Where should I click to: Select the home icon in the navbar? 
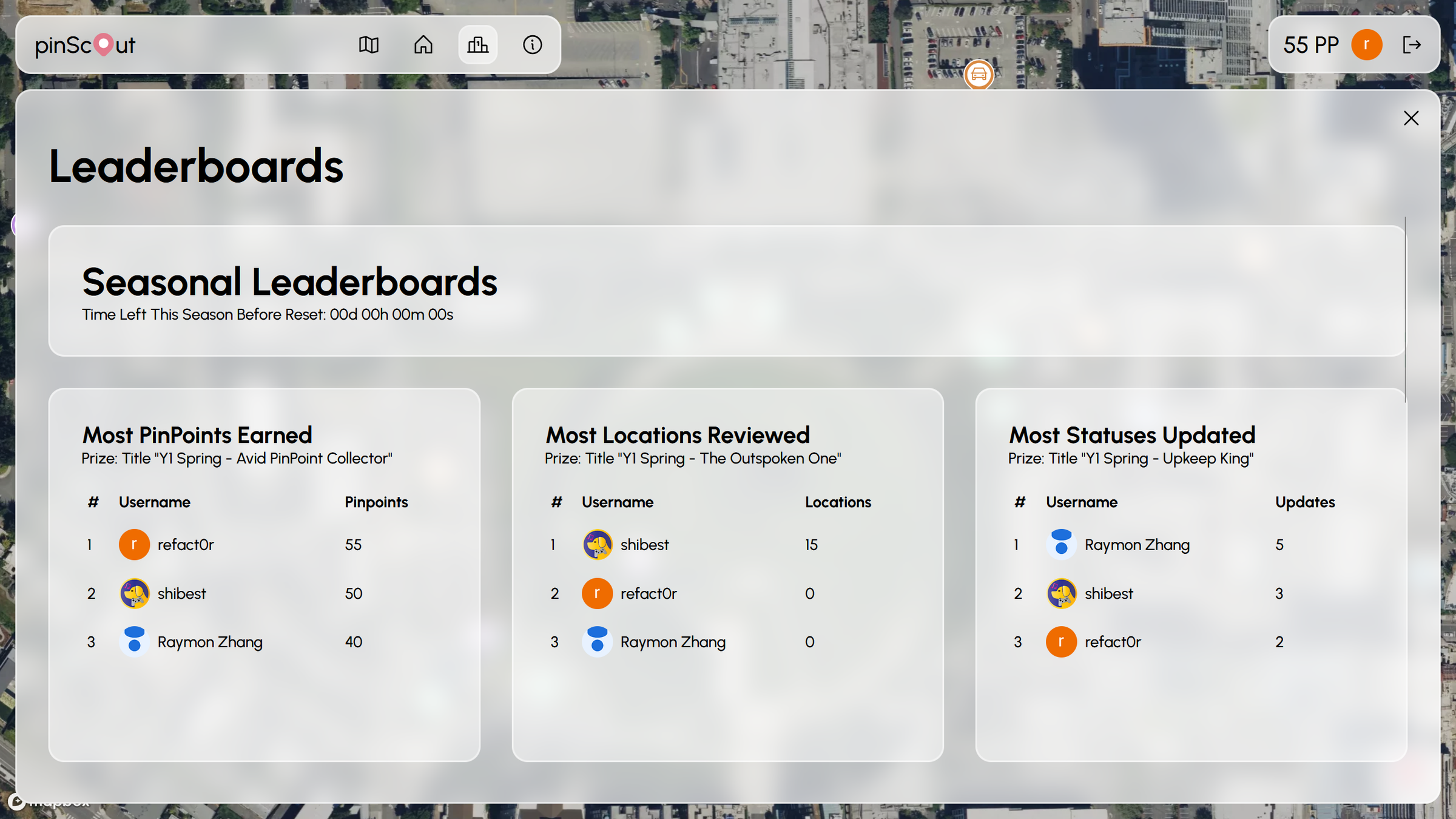(423, 44)
